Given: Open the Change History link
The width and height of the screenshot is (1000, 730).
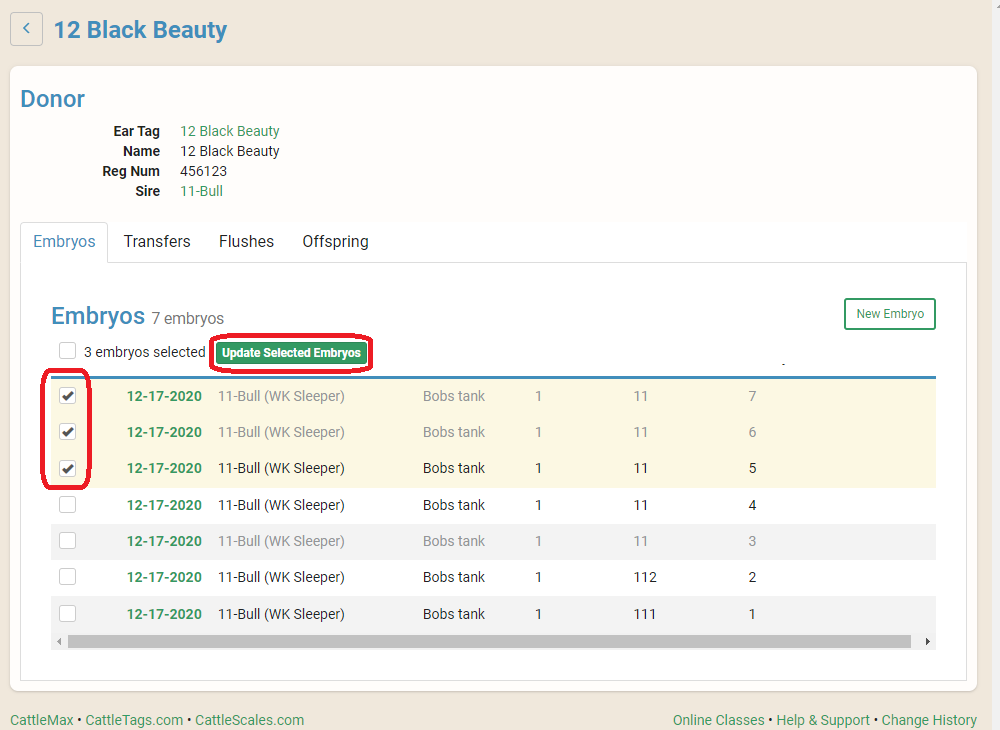Looking at the screenshot, I should 929,720.
